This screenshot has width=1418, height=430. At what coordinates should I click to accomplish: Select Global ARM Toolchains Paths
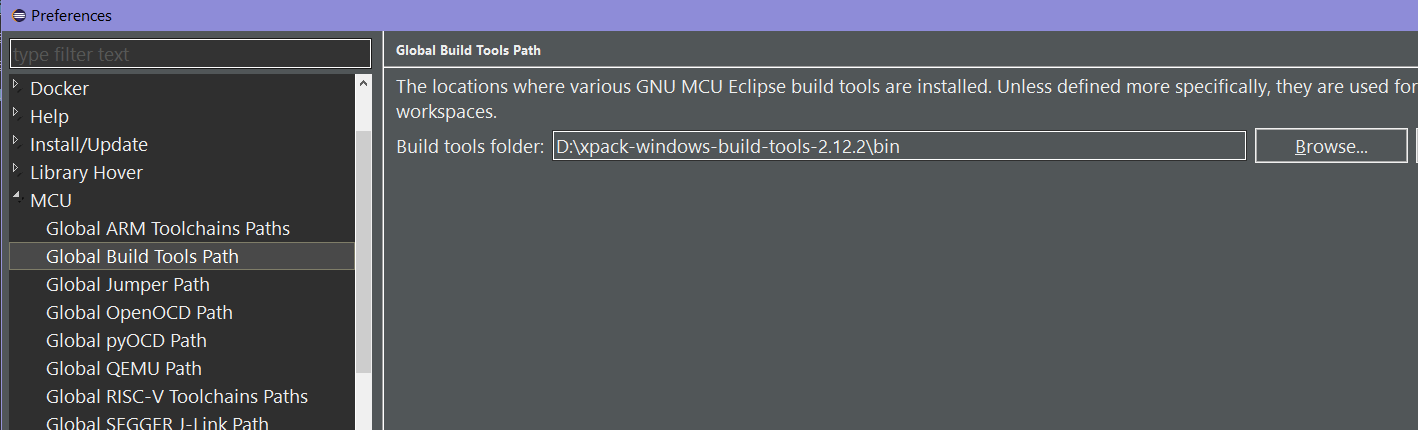click(x=168, y=228)
